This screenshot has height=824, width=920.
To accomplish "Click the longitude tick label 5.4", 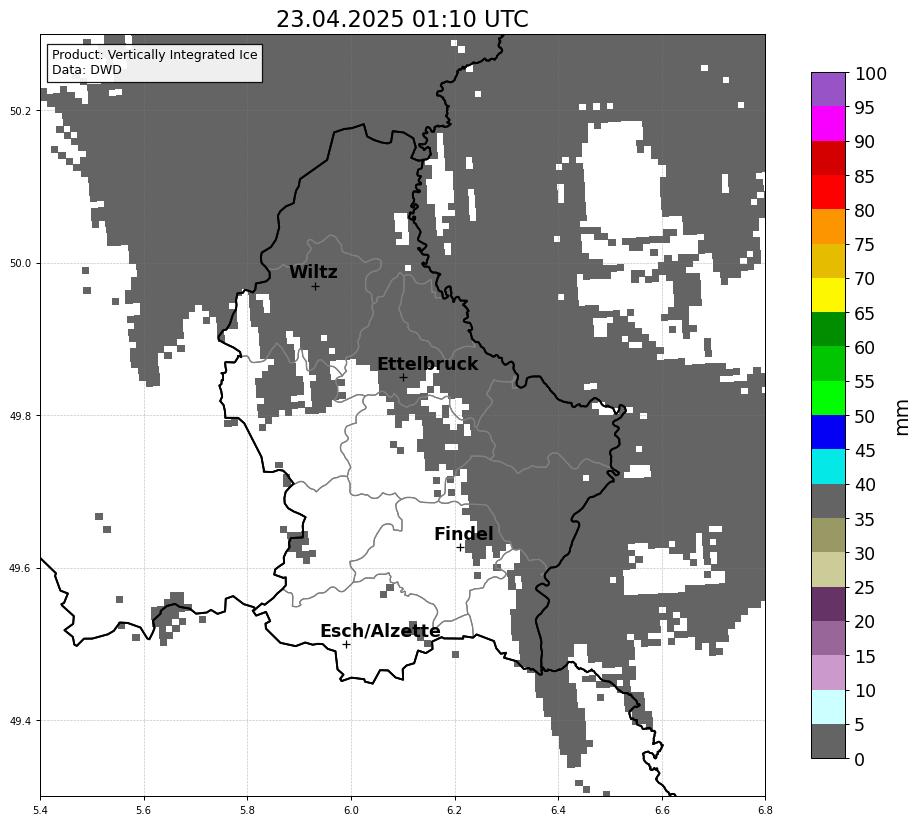I will click(x=40, y=811).
